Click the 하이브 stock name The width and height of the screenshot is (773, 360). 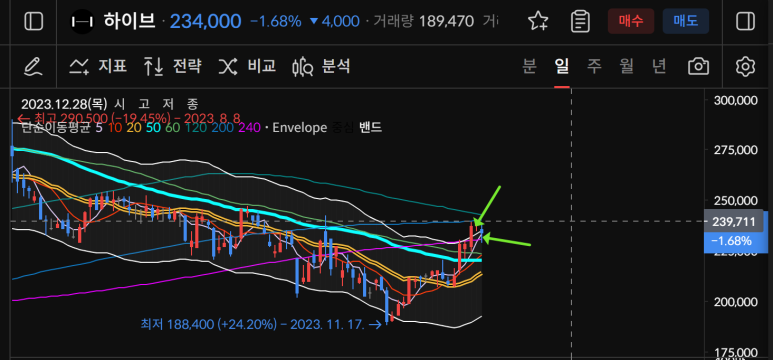coord(129,21)
